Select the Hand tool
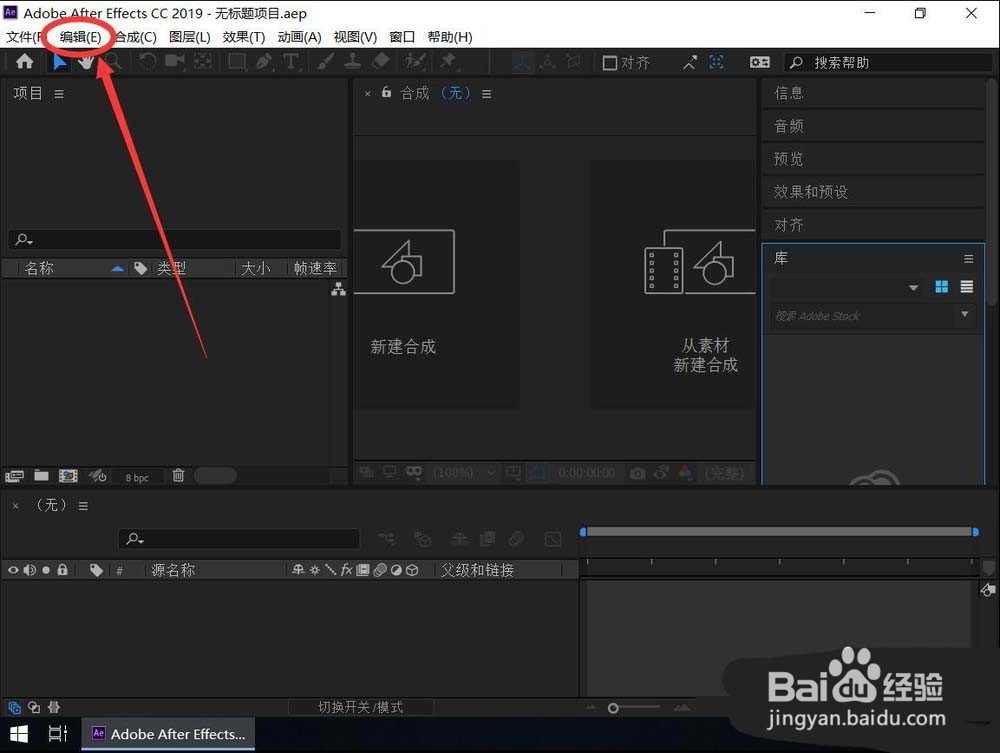 (x=85, y=62)
